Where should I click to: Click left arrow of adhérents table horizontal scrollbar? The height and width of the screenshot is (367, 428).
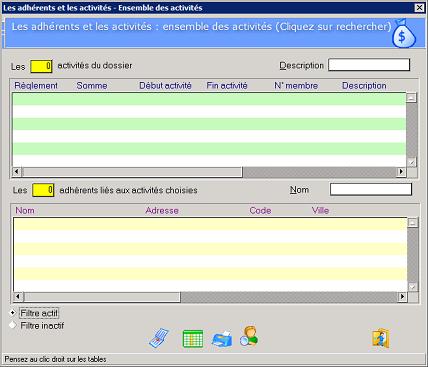pyautogui.click(x=18, y=296)
